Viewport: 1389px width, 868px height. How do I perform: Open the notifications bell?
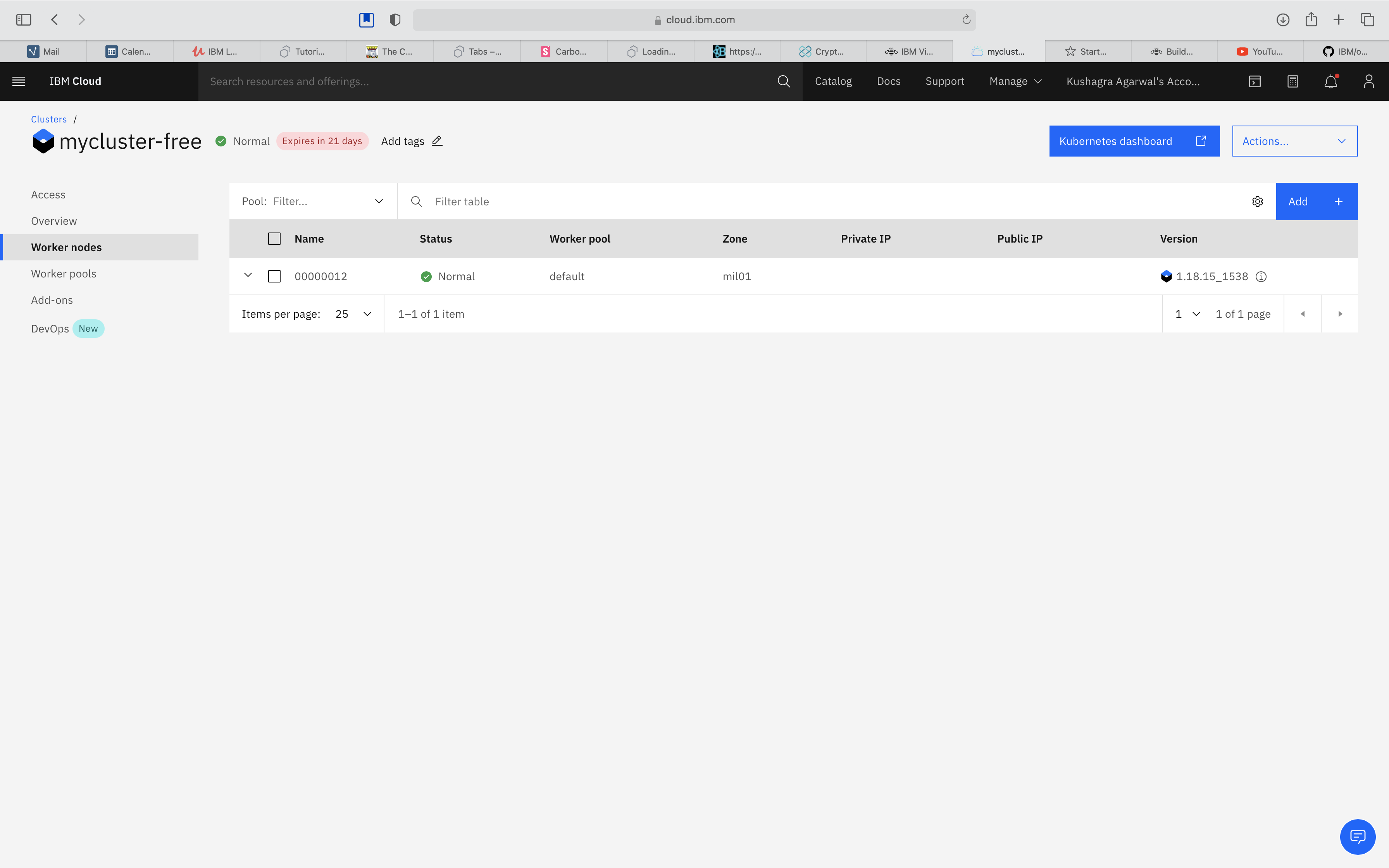[1330, 81]
